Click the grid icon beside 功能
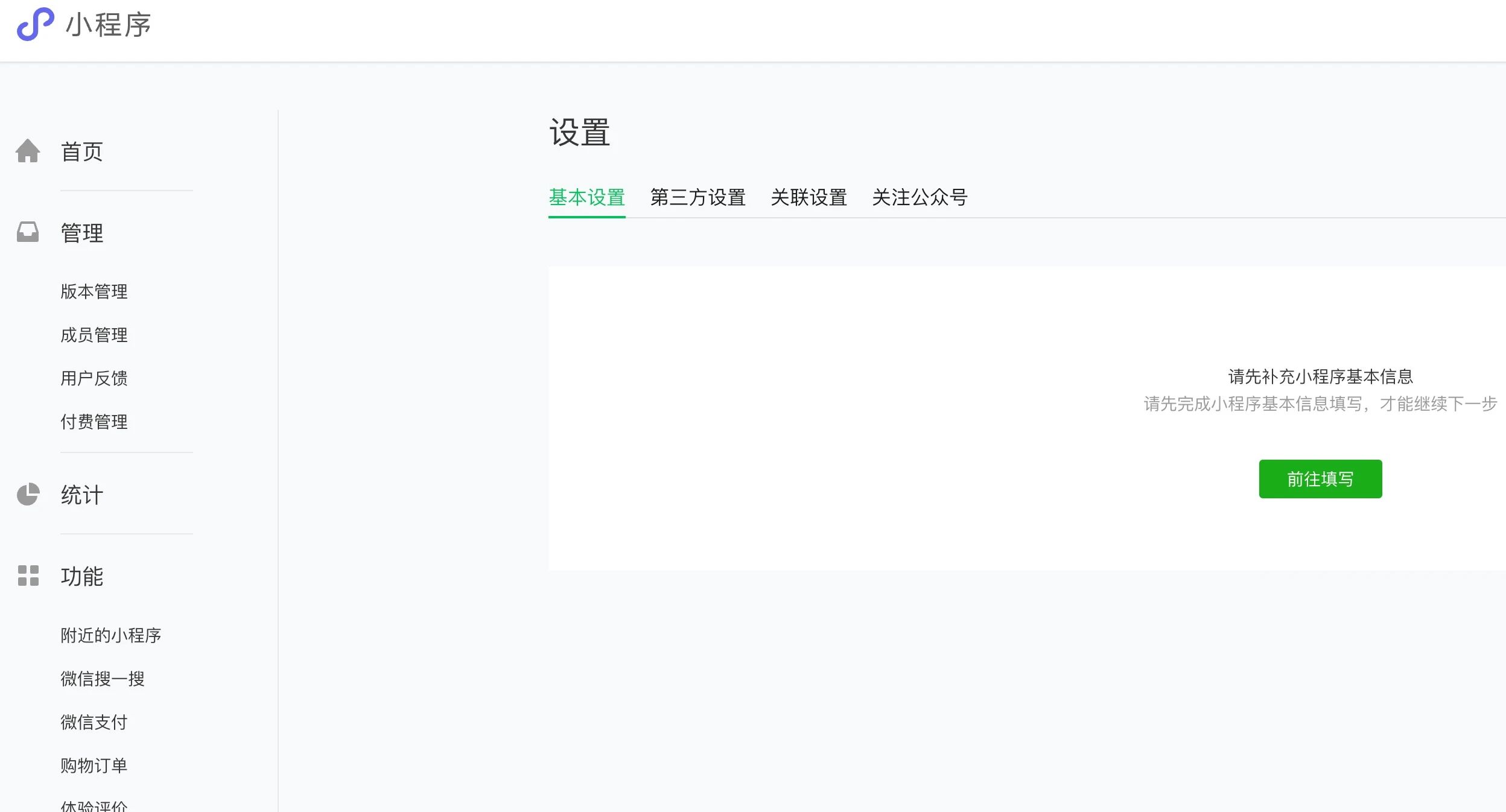This screenshot has height=812, width=1506. [28, 576]
